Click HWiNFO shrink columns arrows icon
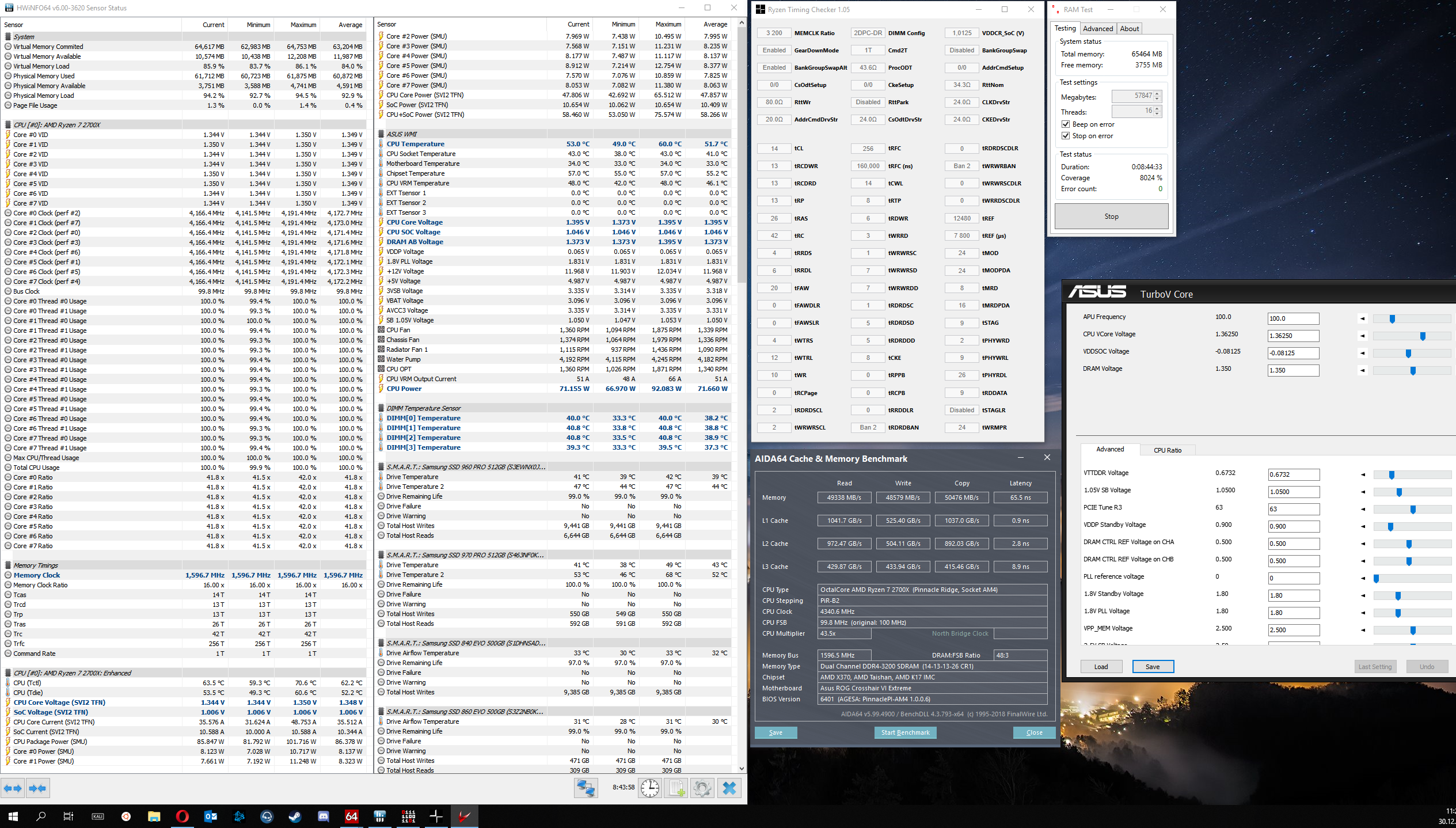Screen dimensions: 1456x828 (x=38, y=788)
